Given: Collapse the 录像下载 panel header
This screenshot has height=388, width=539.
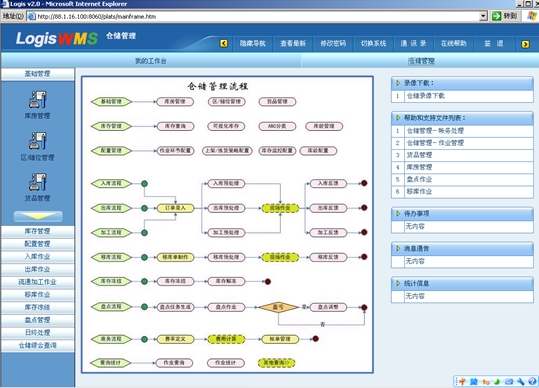Looking at the screenshot, I should (462, 83).
